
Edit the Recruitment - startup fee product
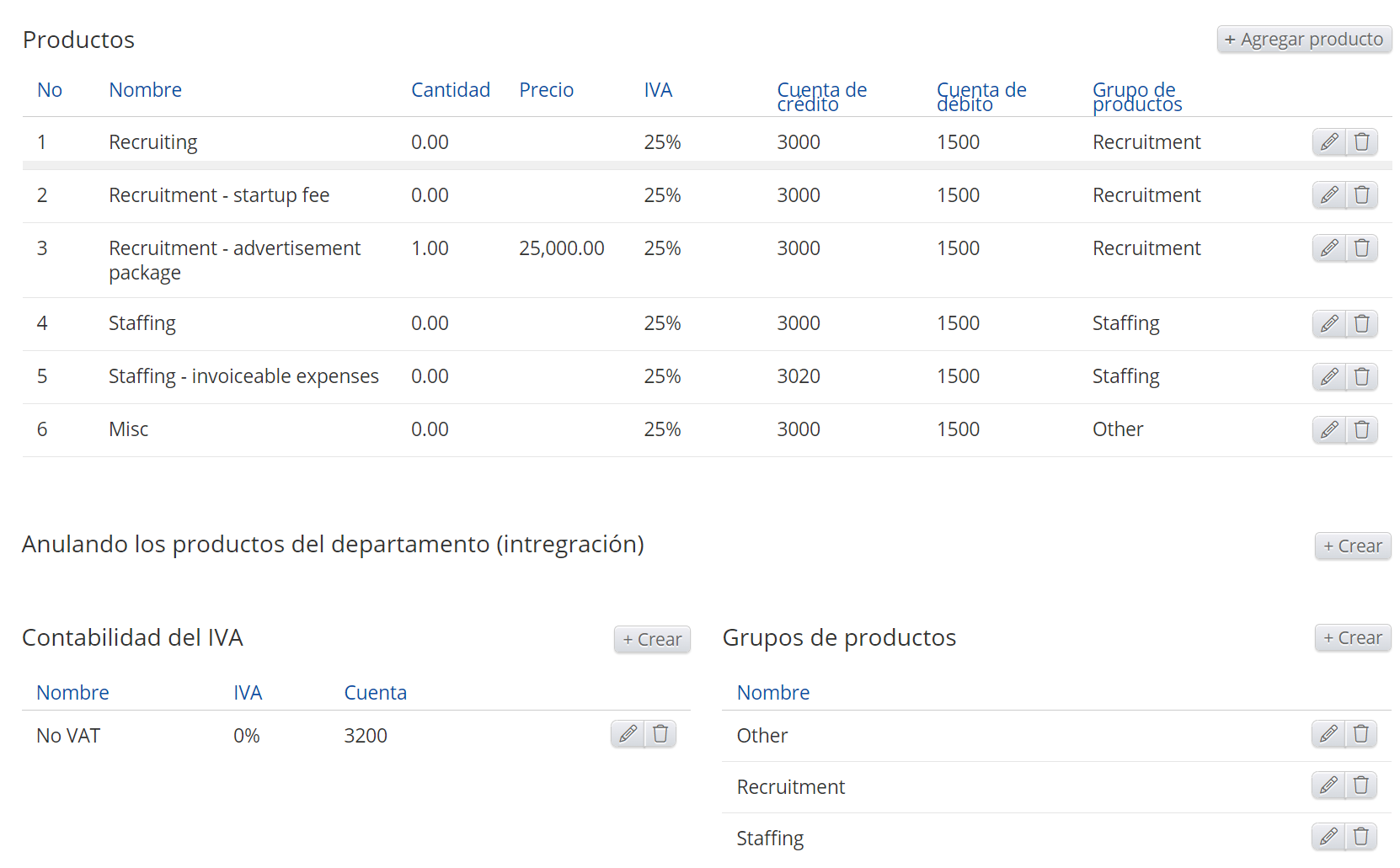click(x=1328, y=195)
